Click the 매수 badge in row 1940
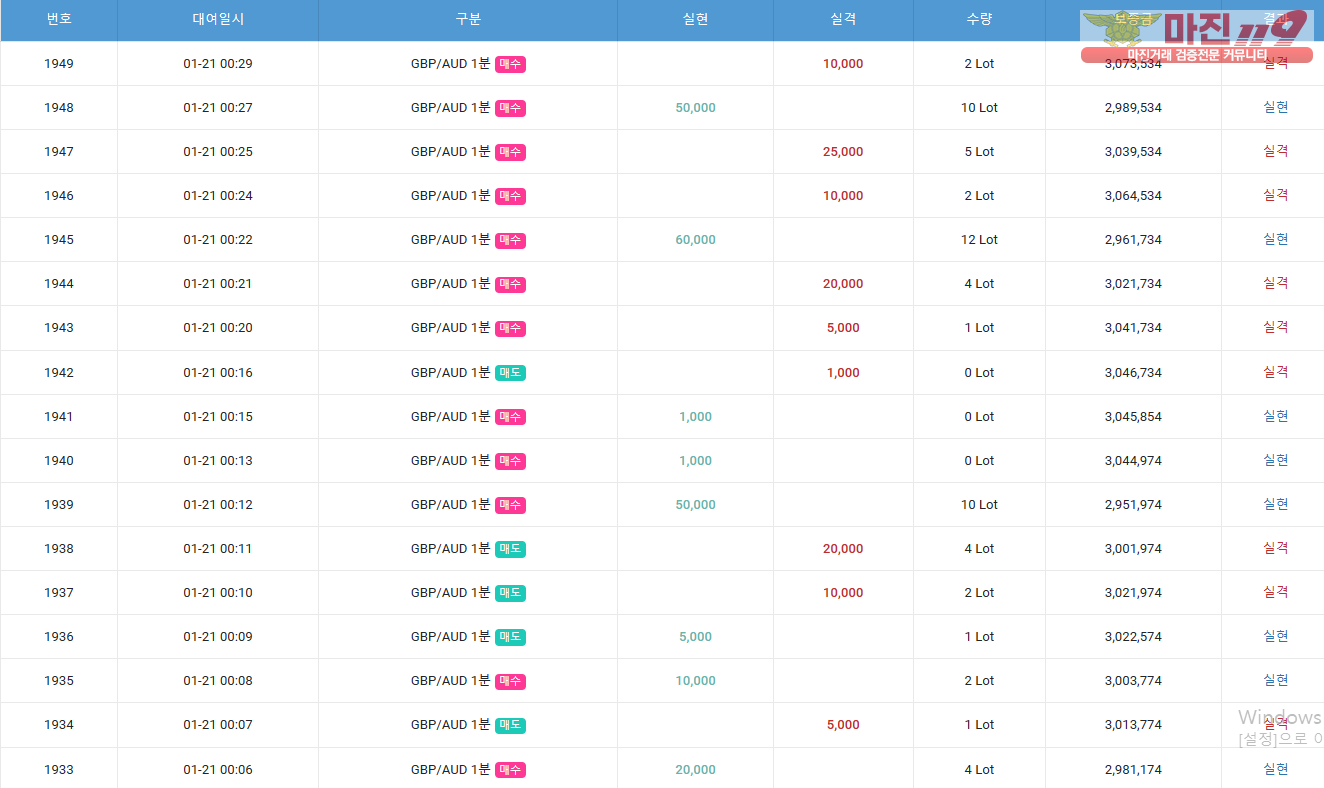The image size is (1324, 788). 510,461
